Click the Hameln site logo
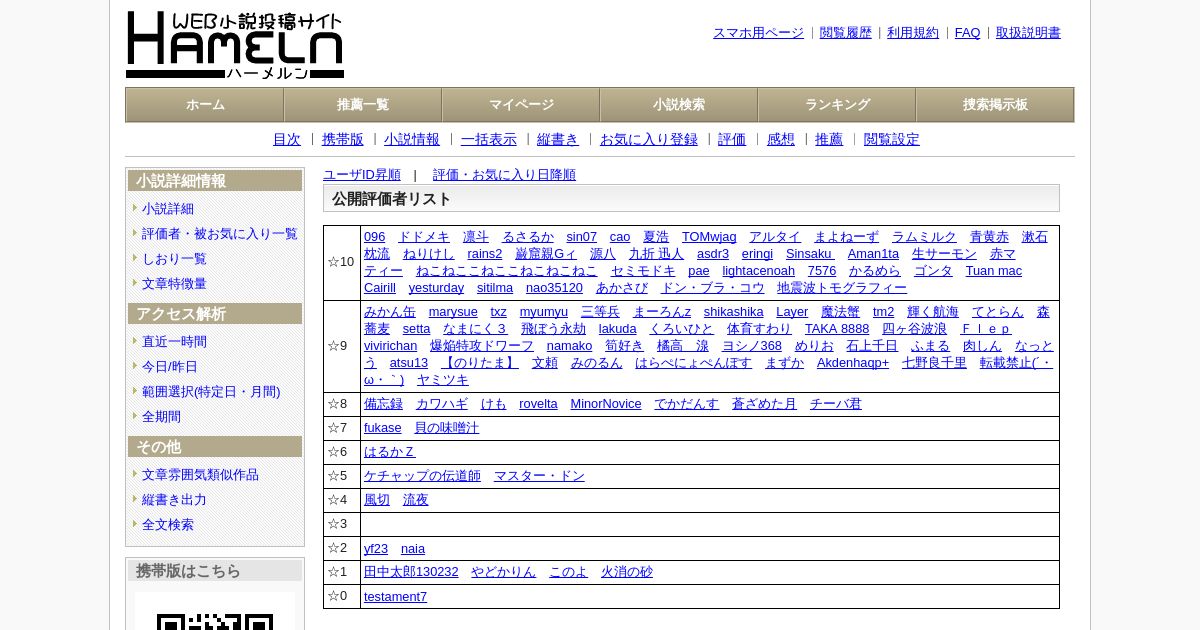The image size is (1200, 630). click(235, 45)
